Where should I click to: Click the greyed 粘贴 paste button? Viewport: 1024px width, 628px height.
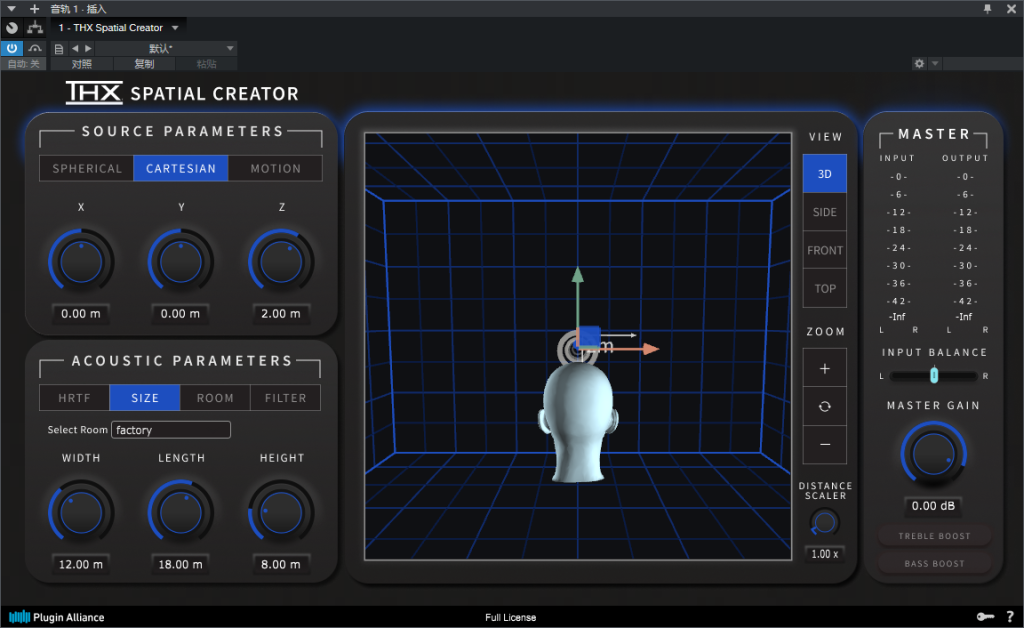coord(206,63)
